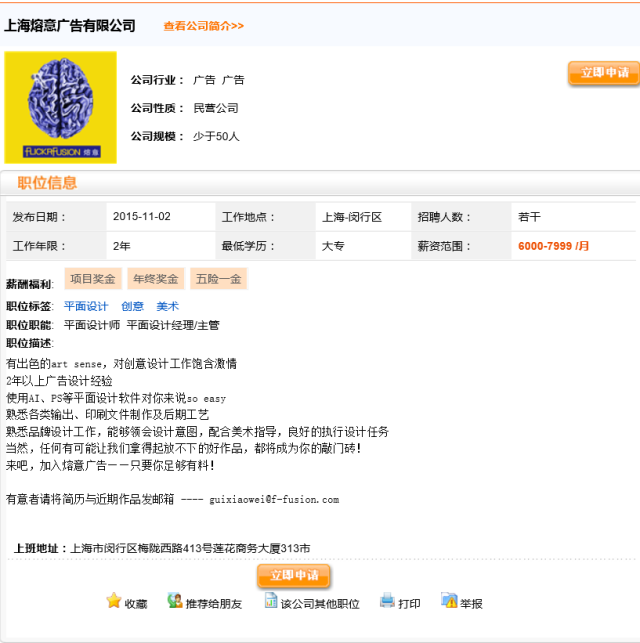Click the 职位信息 section heading
This screenshot has height=643, width=640.
coord(47,183)
